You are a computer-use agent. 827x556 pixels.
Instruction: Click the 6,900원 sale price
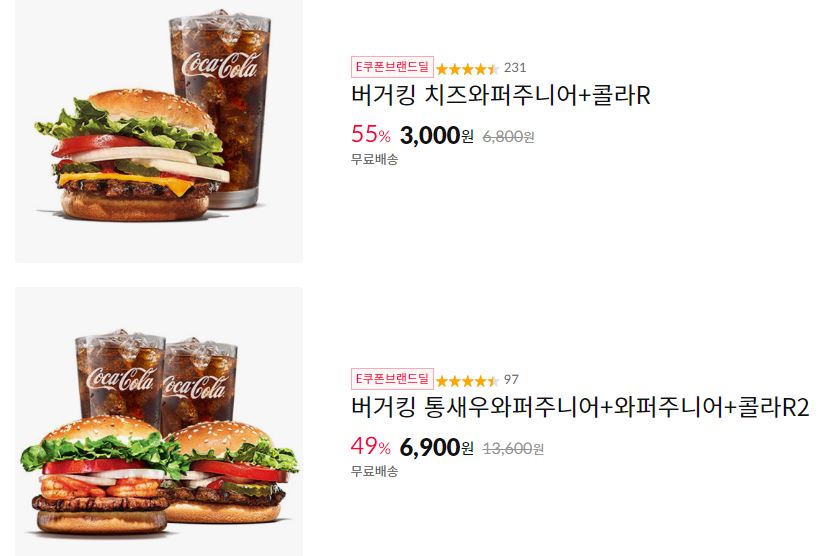coord(437,448)
